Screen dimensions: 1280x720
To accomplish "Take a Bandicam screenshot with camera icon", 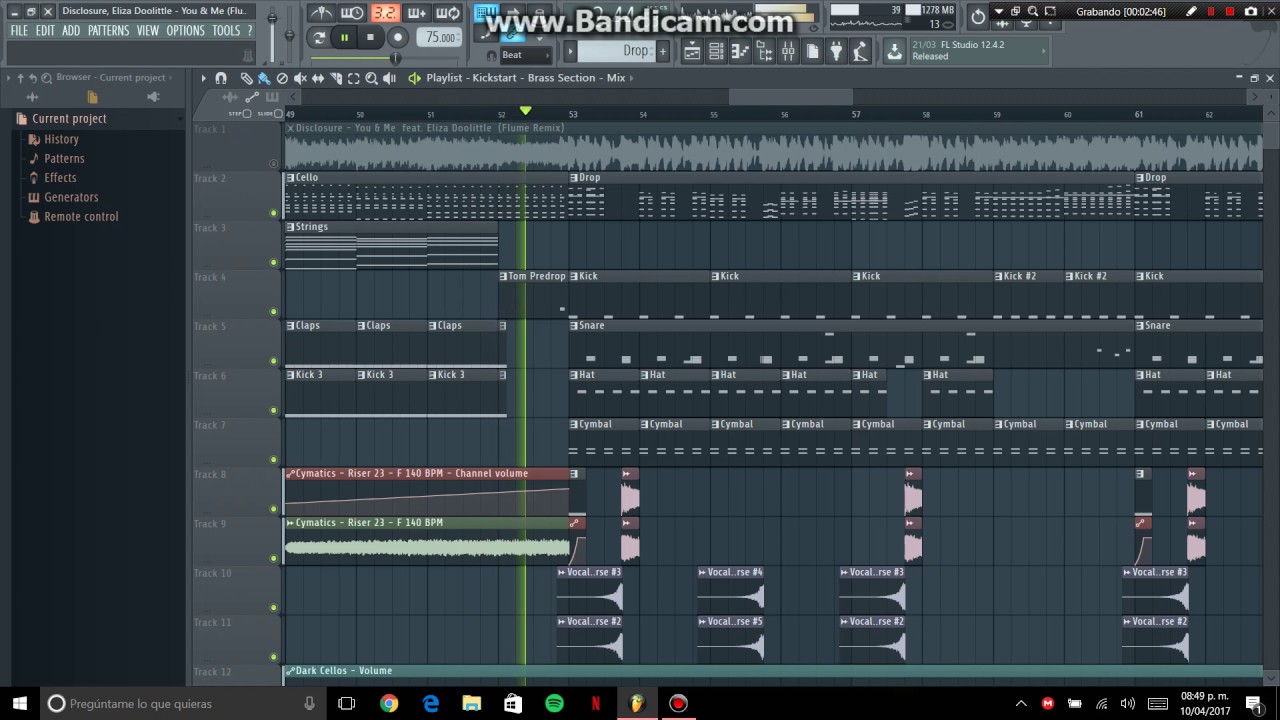I will coord(1250,12).
